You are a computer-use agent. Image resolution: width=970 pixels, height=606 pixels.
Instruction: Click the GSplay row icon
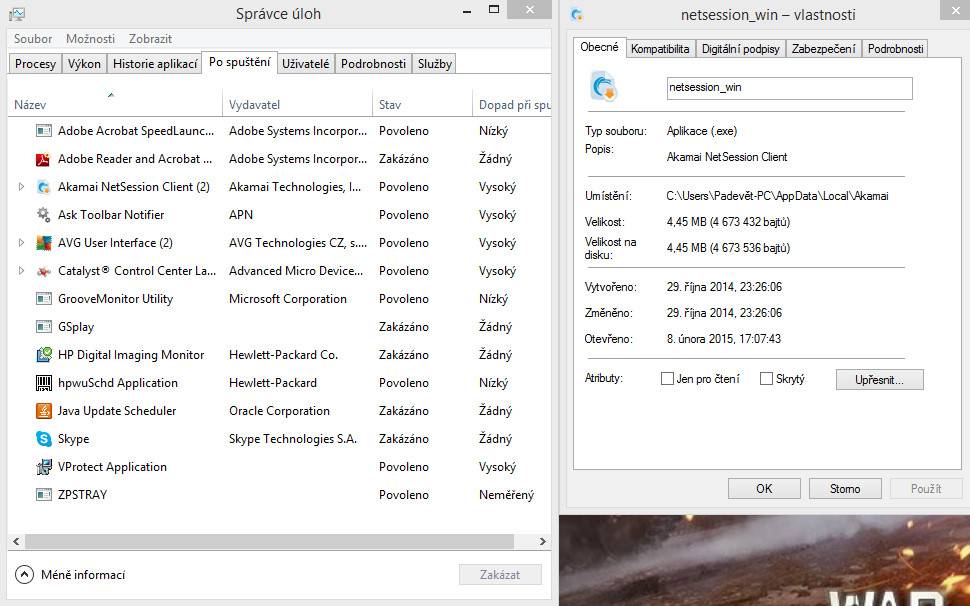(43, 326)
